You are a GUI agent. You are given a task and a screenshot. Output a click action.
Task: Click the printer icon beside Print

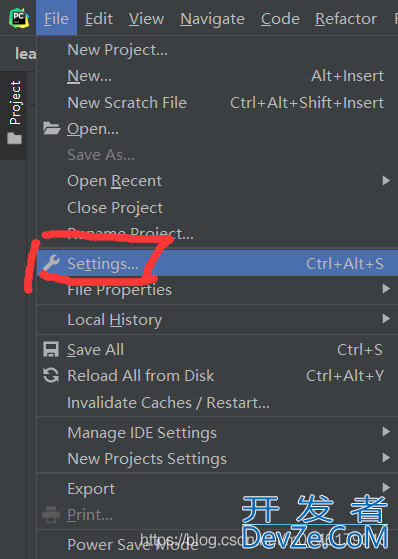pyautogui.click(x=51, y=514)
